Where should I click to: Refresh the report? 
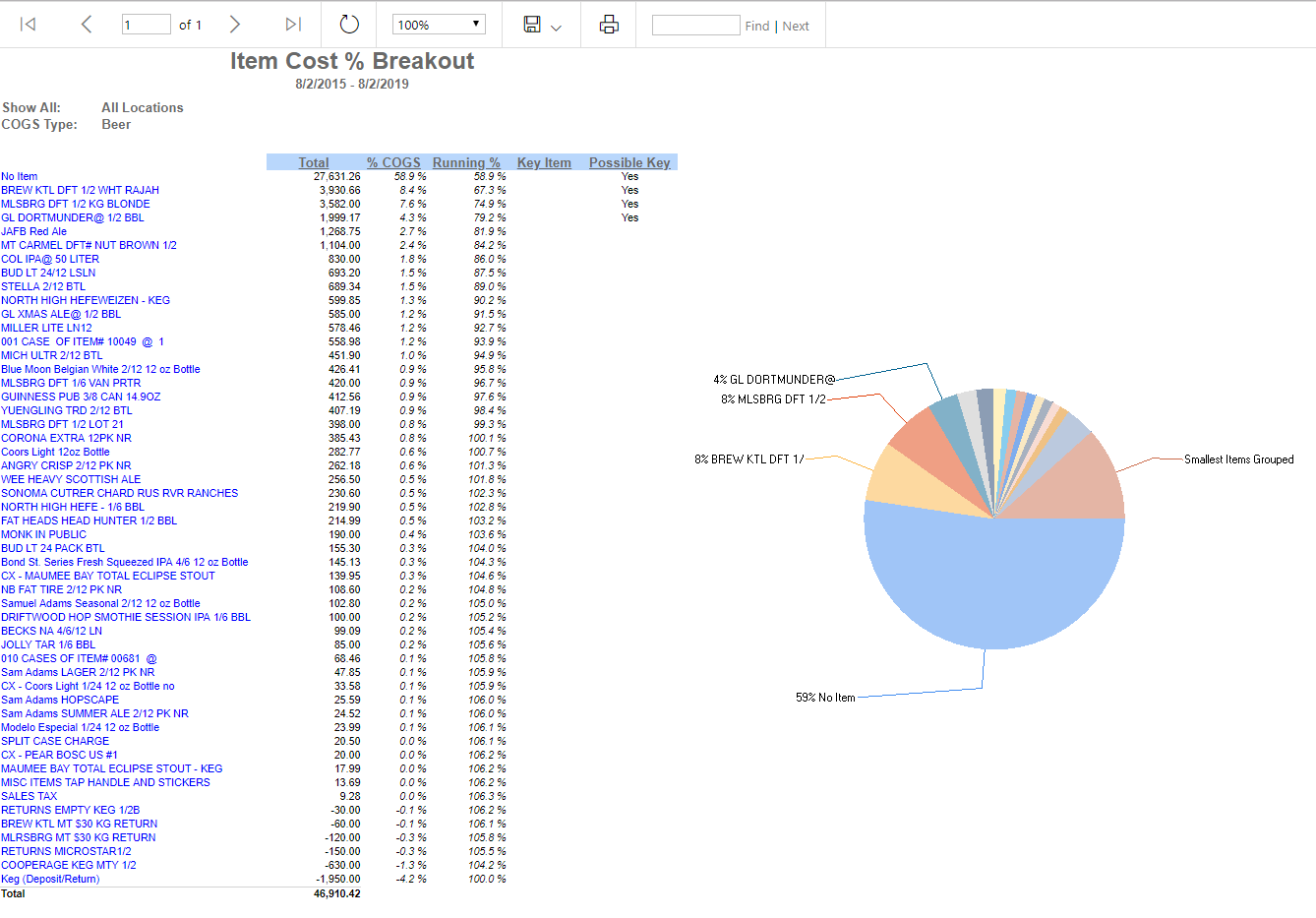click(349, 25)
